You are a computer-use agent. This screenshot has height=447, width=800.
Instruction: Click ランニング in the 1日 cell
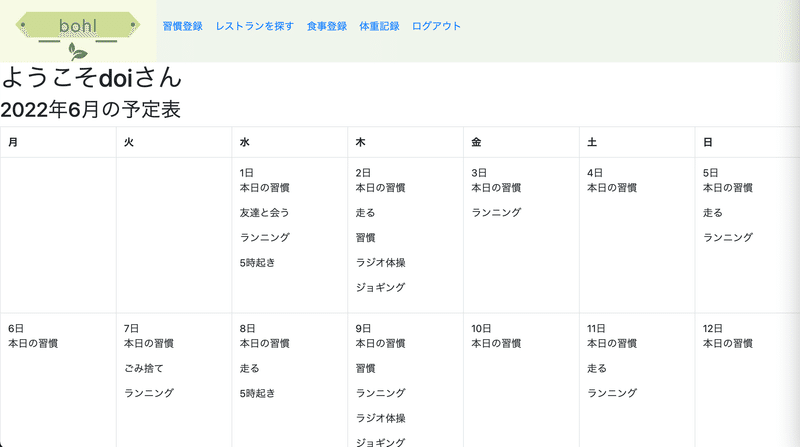(264, 238)
